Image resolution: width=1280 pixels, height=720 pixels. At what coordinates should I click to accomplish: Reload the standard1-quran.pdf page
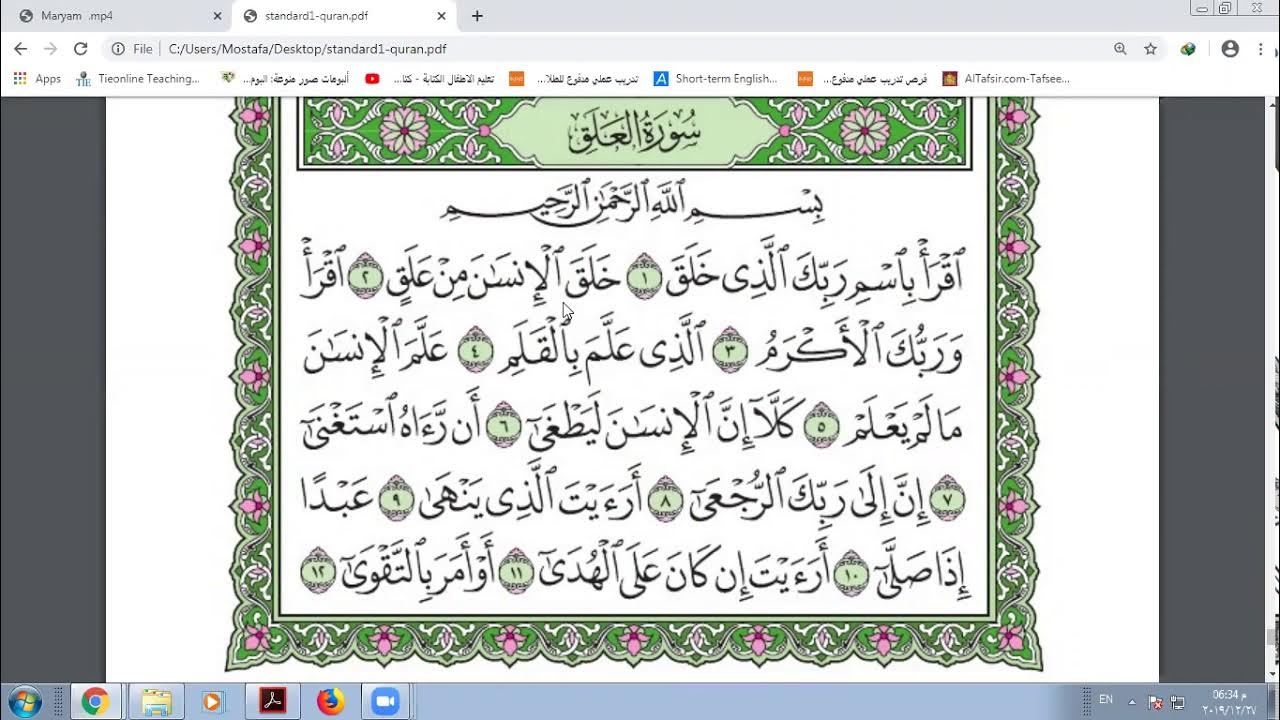[81, 48]
